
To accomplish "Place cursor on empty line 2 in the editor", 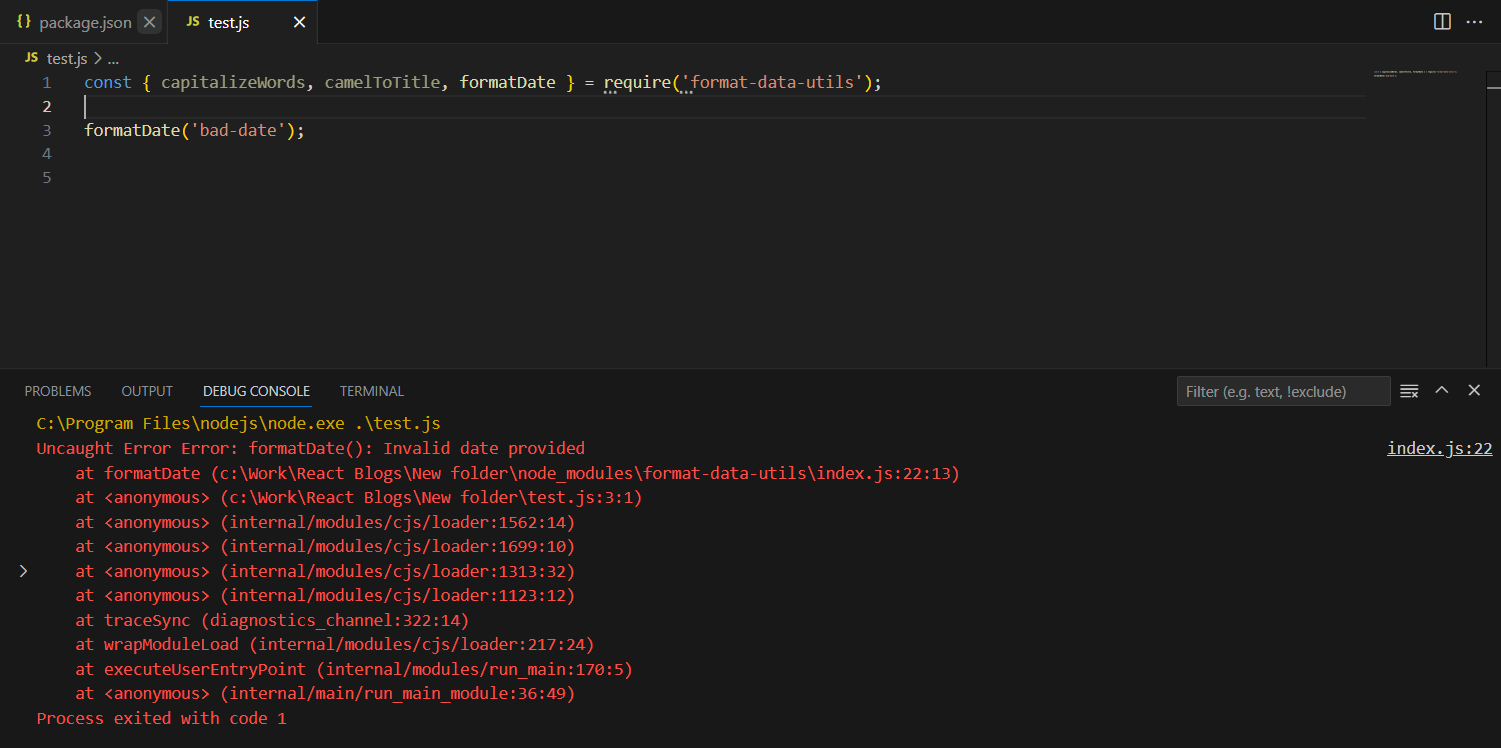I will (x=724, y=107).
